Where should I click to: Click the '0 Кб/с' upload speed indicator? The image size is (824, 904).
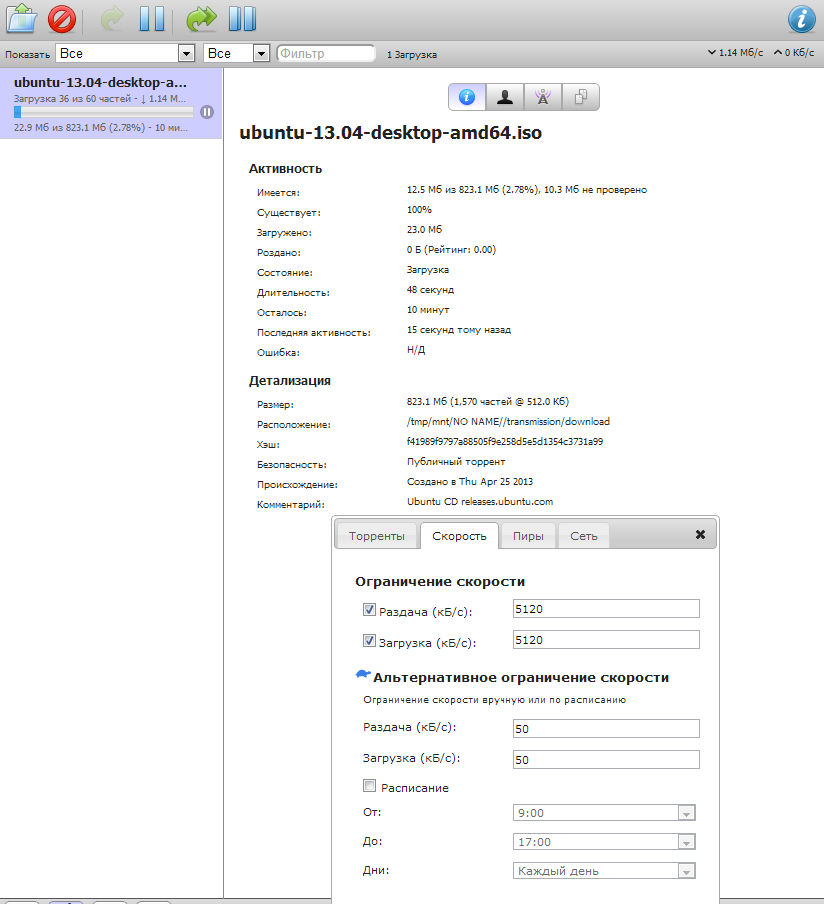pyautogui.click(x=794, y=52)
